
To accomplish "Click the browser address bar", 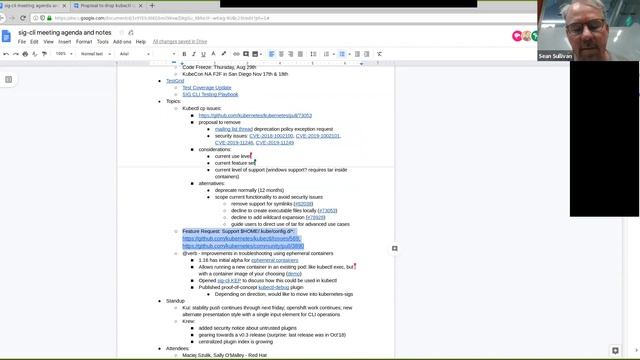I will coord(282,18).
